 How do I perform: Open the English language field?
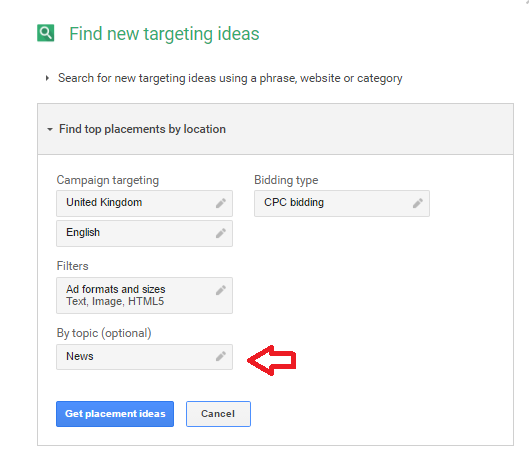point(144,233)
